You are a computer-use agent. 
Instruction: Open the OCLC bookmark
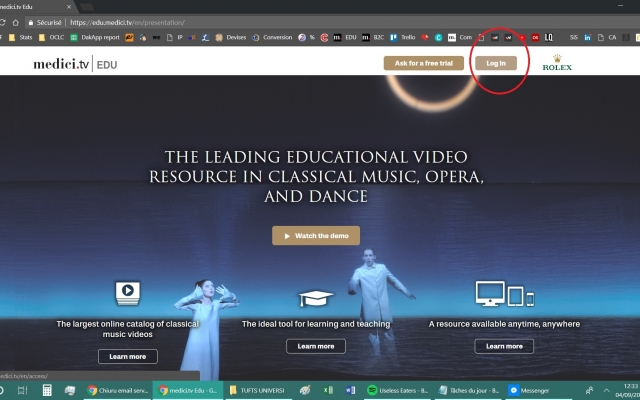click(50, 37)
